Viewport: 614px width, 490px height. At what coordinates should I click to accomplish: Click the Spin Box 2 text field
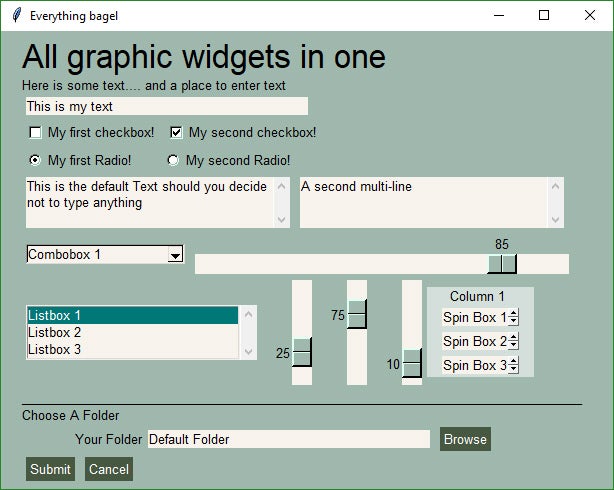[x=475, y=341]
